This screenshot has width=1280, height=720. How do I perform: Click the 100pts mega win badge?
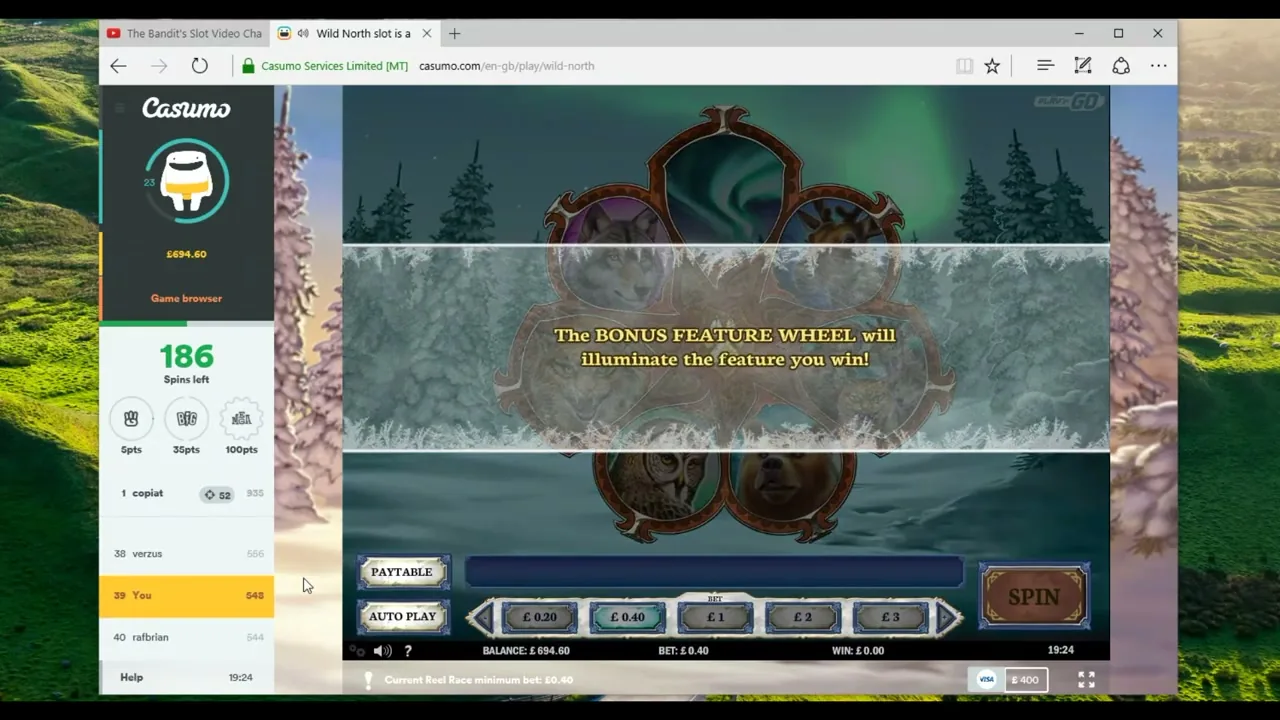241,419
